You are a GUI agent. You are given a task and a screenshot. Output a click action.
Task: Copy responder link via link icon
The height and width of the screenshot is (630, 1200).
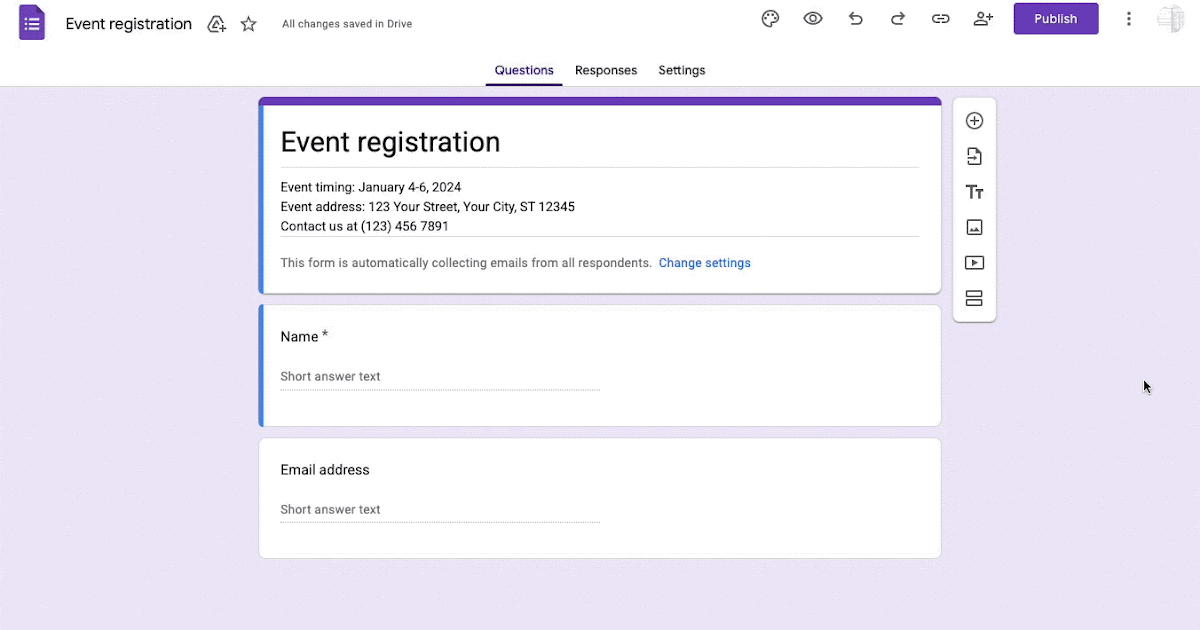tap(940, 19)
